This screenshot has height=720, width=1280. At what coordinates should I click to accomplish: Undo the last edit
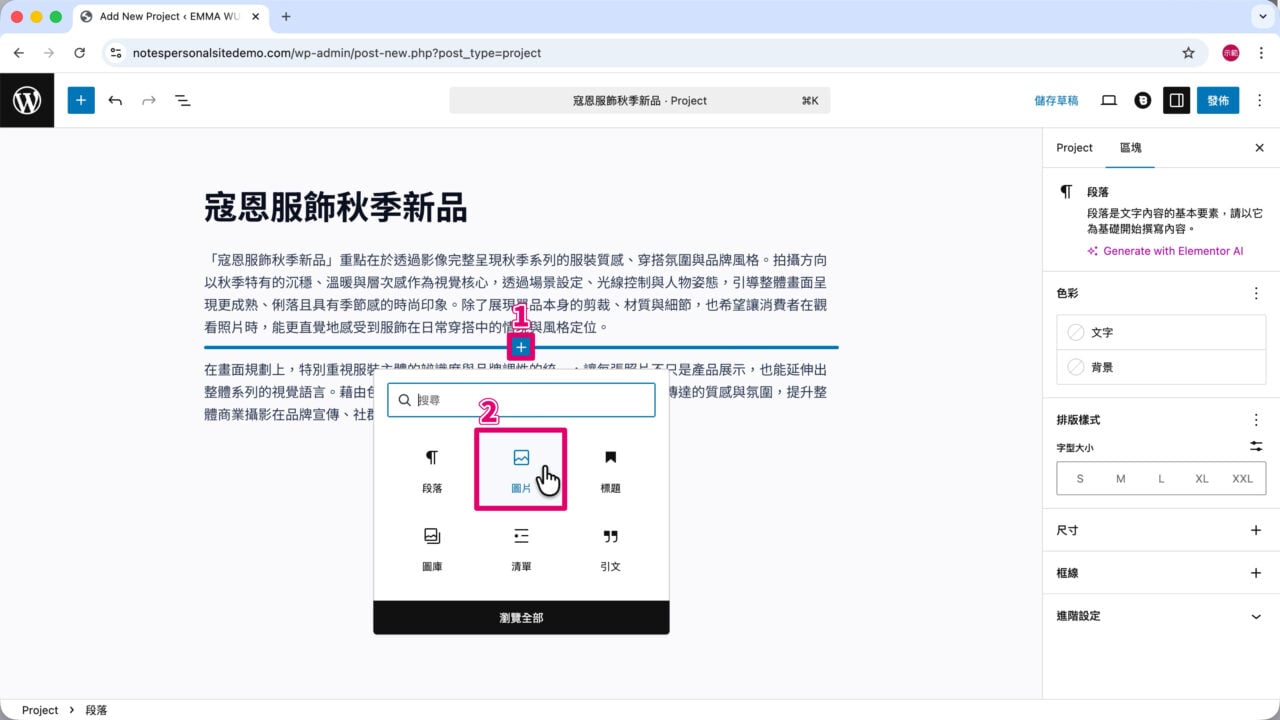click(x=115, y=100)
